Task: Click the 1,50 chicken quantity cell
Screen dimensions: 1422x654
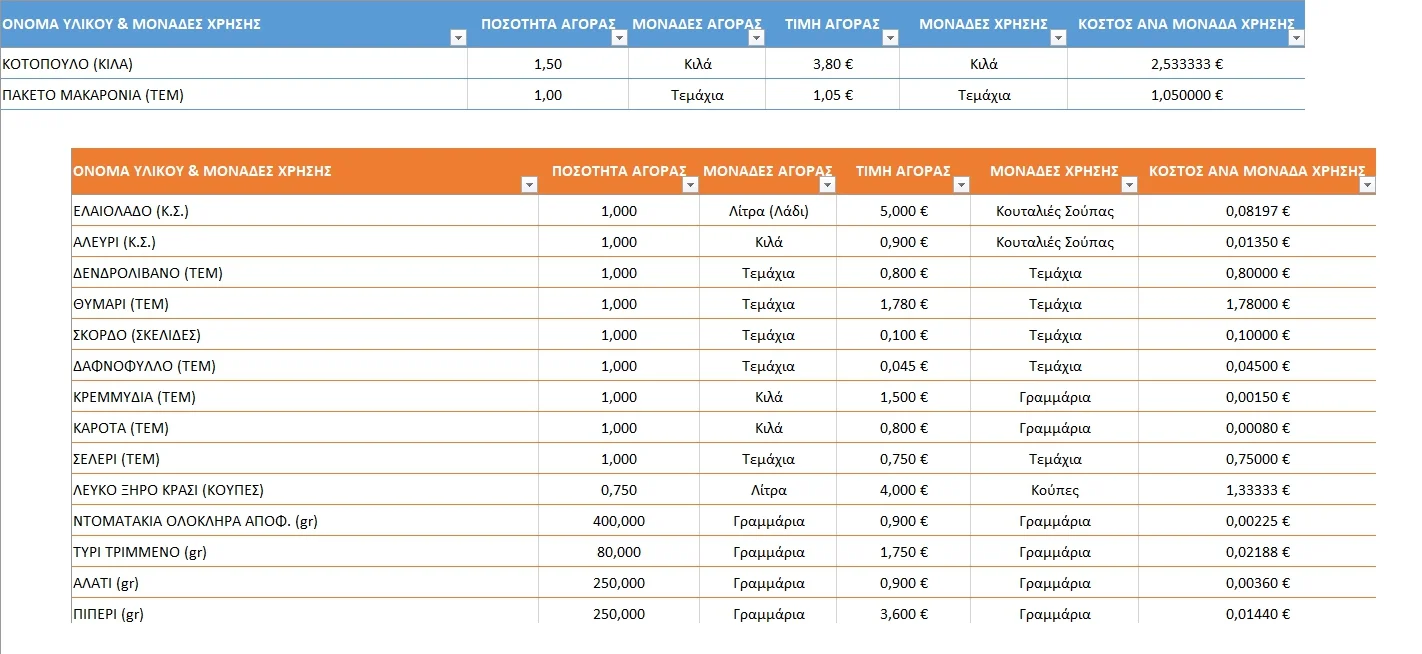Action: click(x=548, y=64)
